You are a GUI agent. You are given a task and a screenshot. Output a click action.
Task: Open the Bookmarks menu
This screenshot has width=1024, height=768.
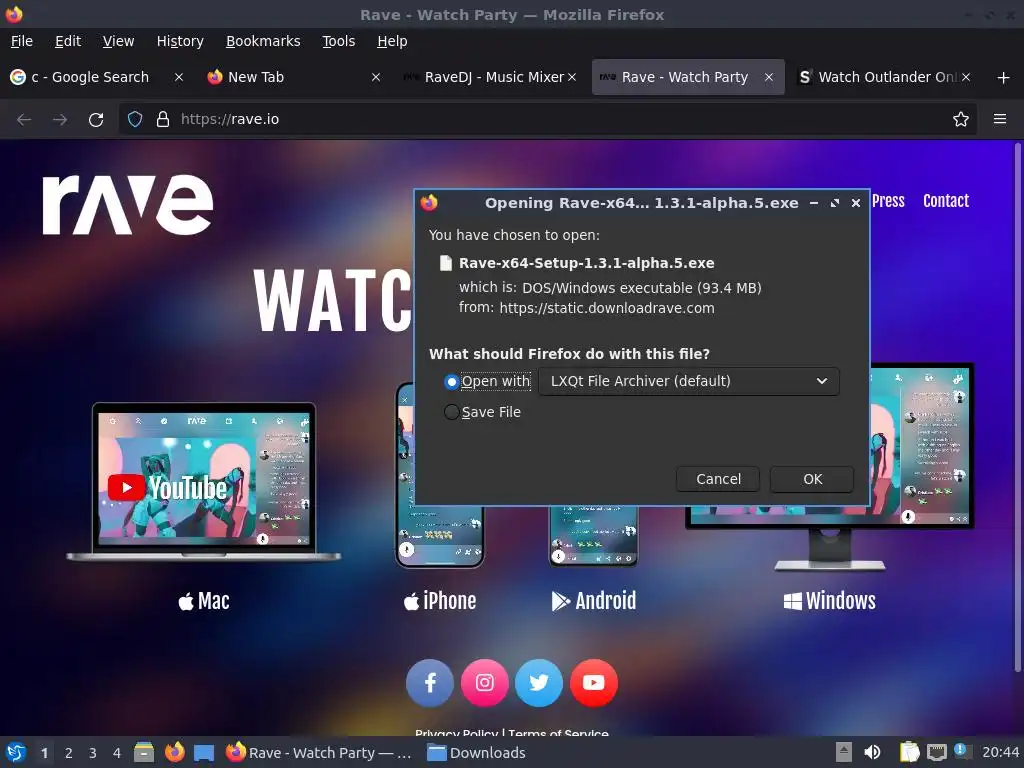pos(263,41)
